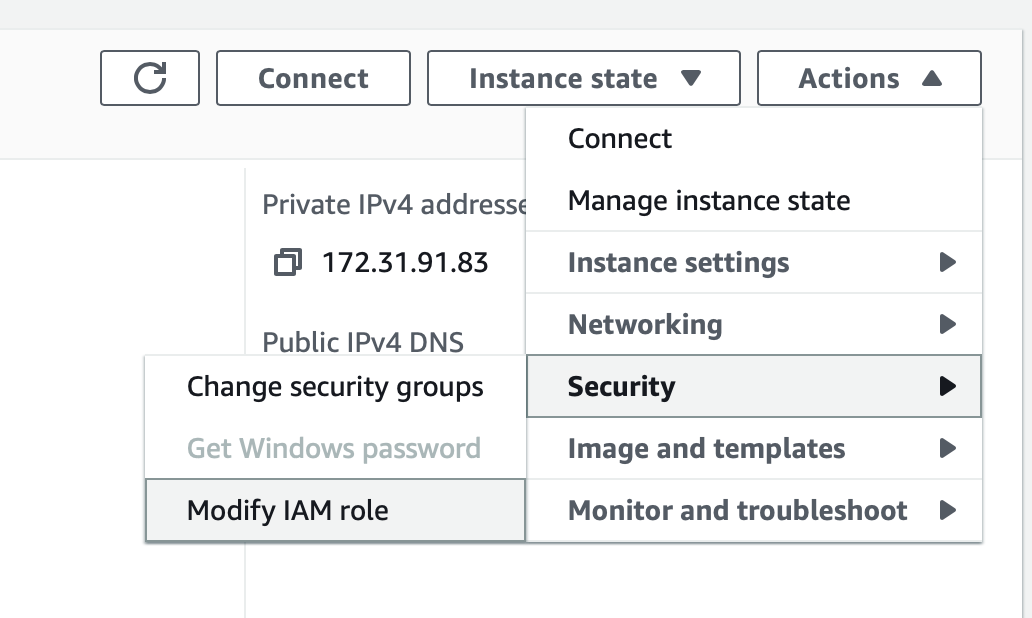
Task: Click the refresh icon button
Action: 150,78
